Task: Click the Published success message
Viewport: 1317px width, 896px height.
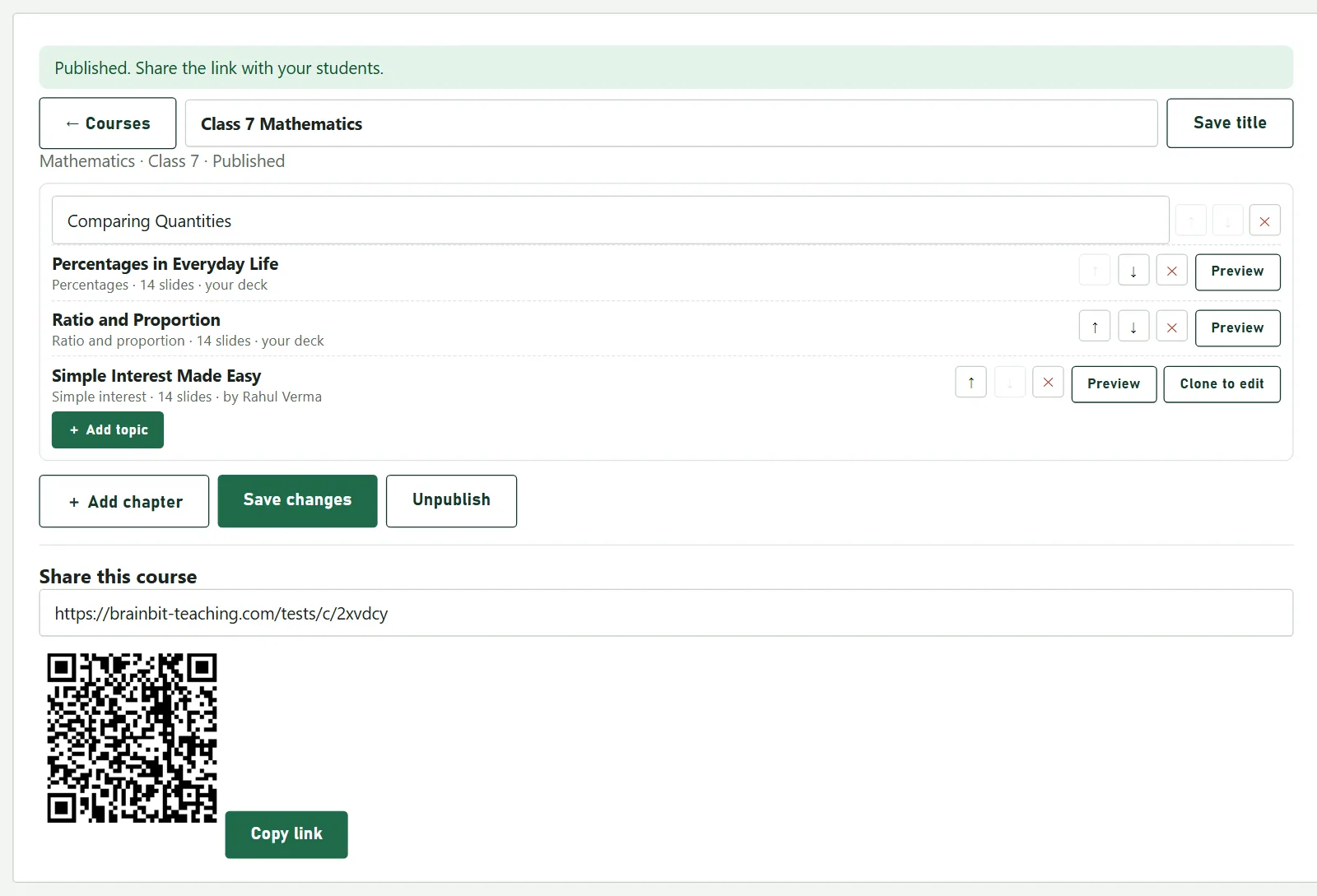Action: point(666,67)
